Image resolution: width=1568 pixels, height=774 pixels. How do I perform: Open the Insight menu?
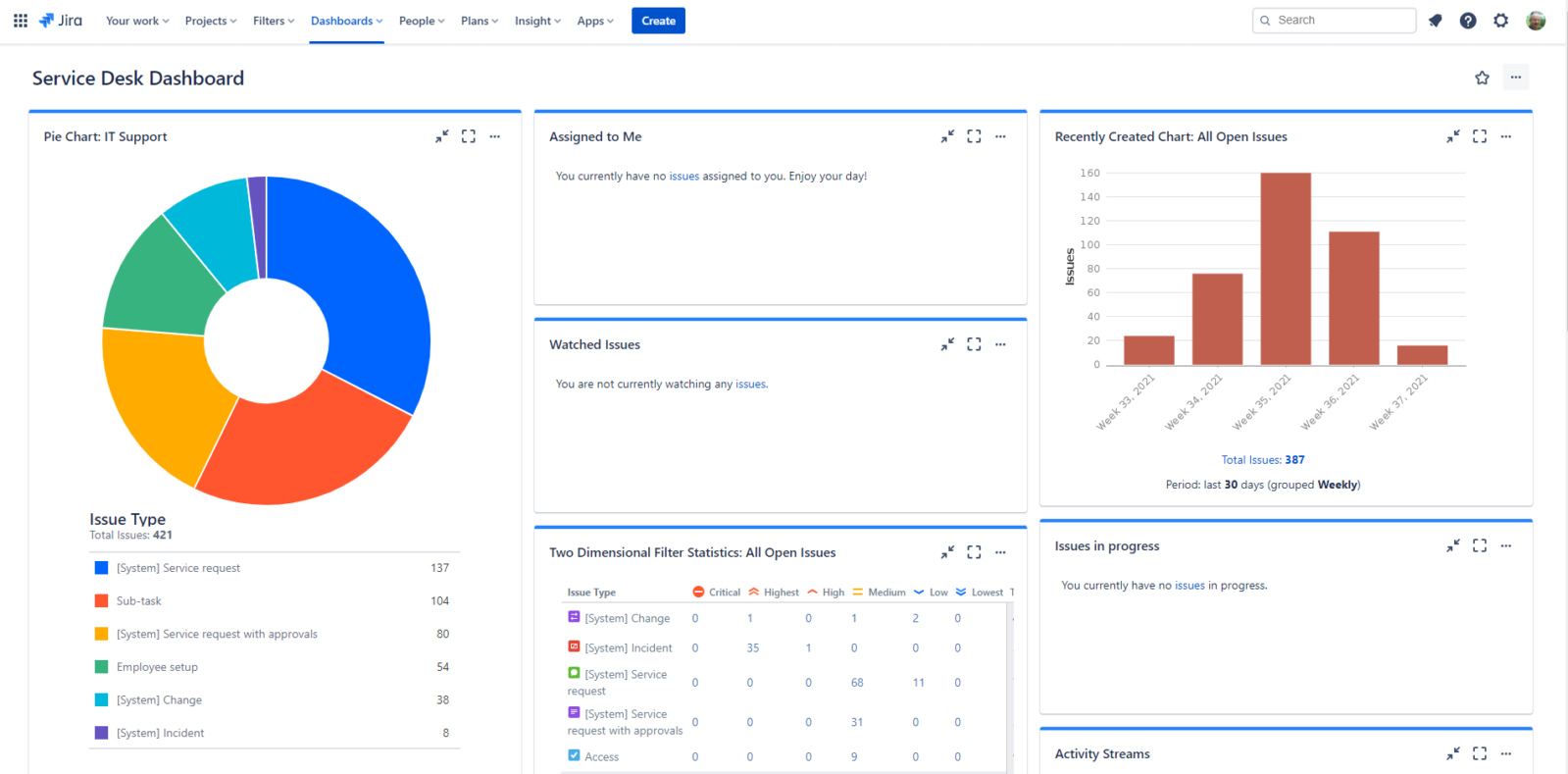(537, 21)
